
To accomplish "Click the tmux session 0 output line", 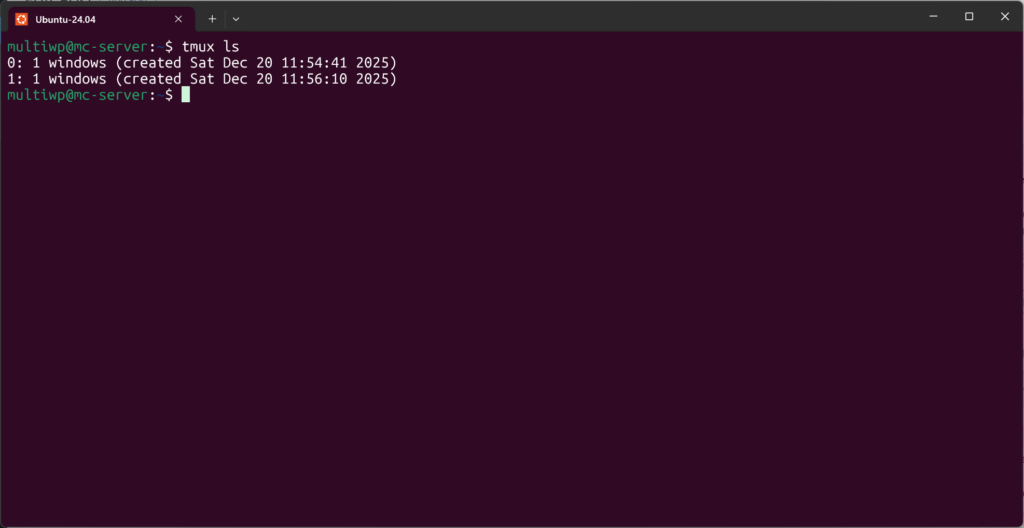I will point(202,63).
